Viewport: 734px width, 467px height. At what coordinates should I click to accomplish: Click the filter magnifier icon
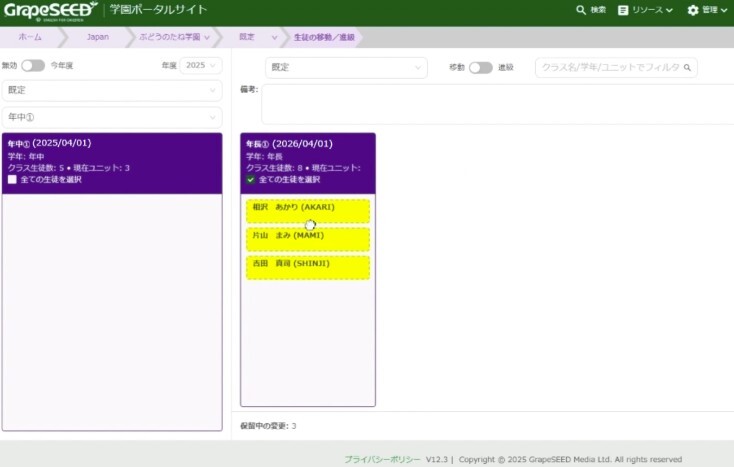click(x=687, y=68)
